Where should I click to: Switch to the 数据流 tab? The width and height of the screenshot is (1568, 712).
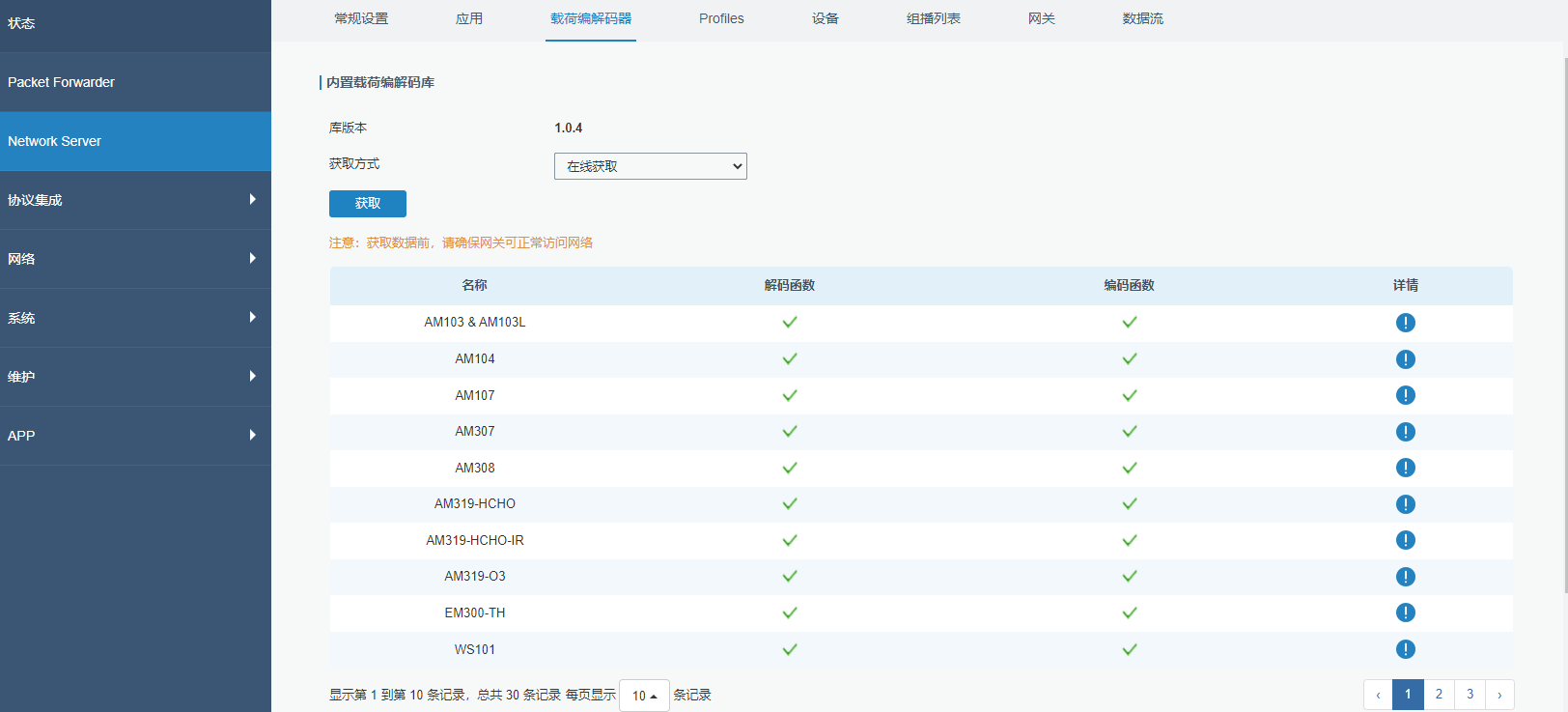point(1143,18)
